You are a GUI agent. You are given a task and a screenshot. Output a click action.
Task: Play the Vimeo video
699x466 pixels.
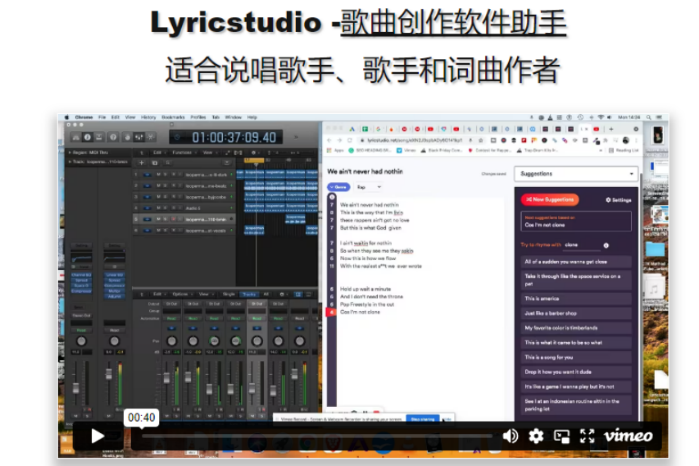[x=98, y=436]
